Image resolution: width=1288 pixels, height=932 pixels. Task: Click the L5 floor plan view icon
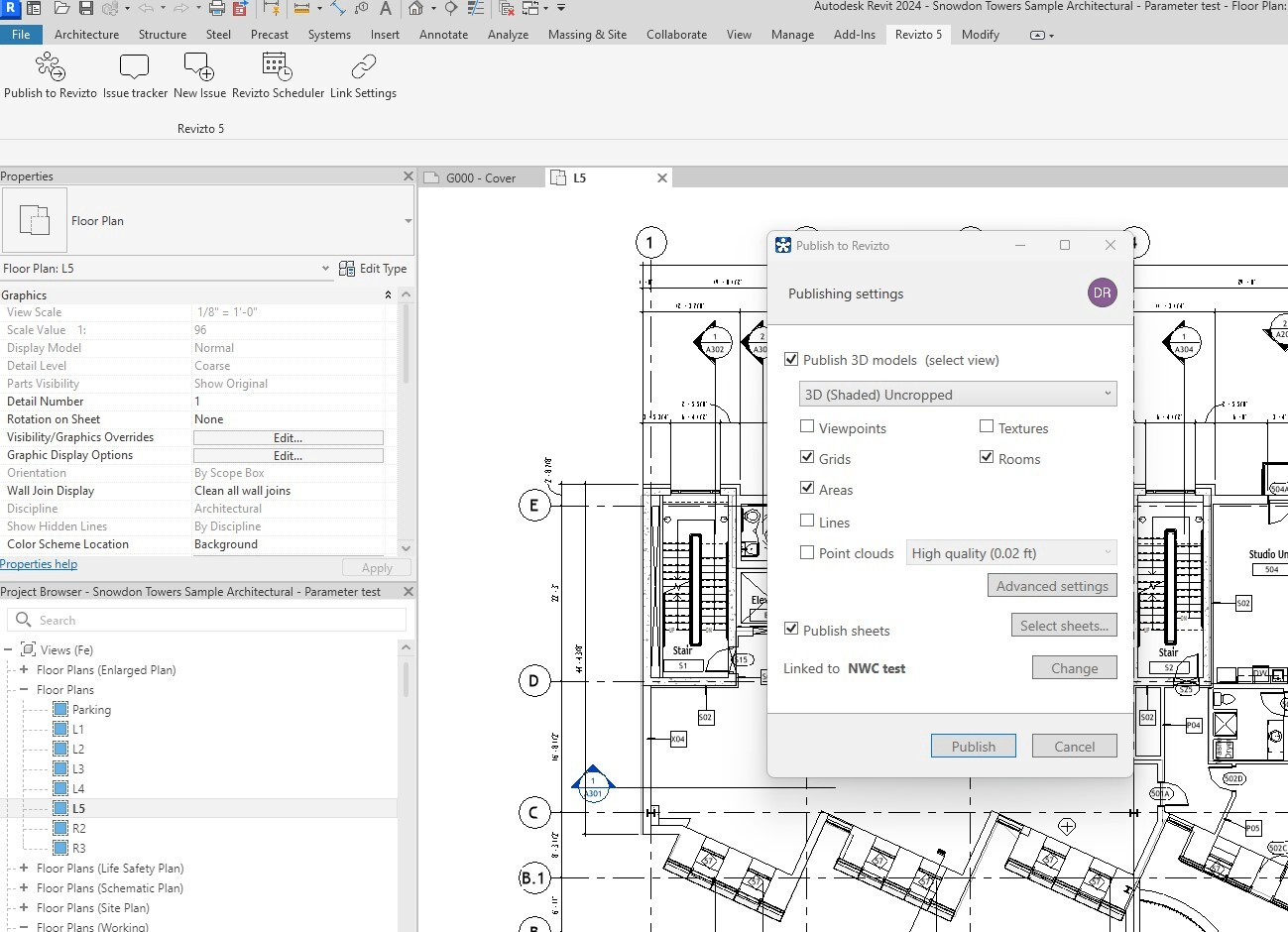(60, 808)
